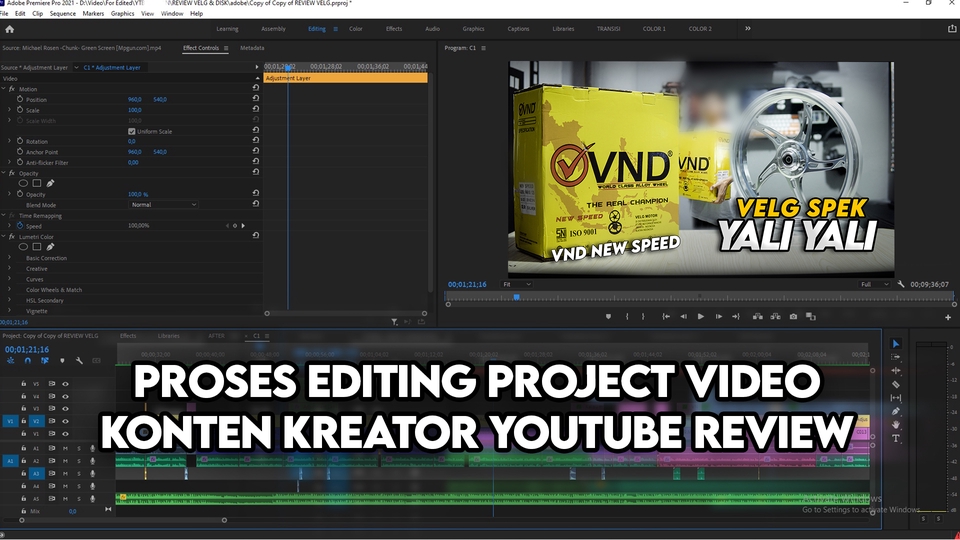Toggle Position animation stopwatch
960x540 pixels.
click(x=20, y=99)
